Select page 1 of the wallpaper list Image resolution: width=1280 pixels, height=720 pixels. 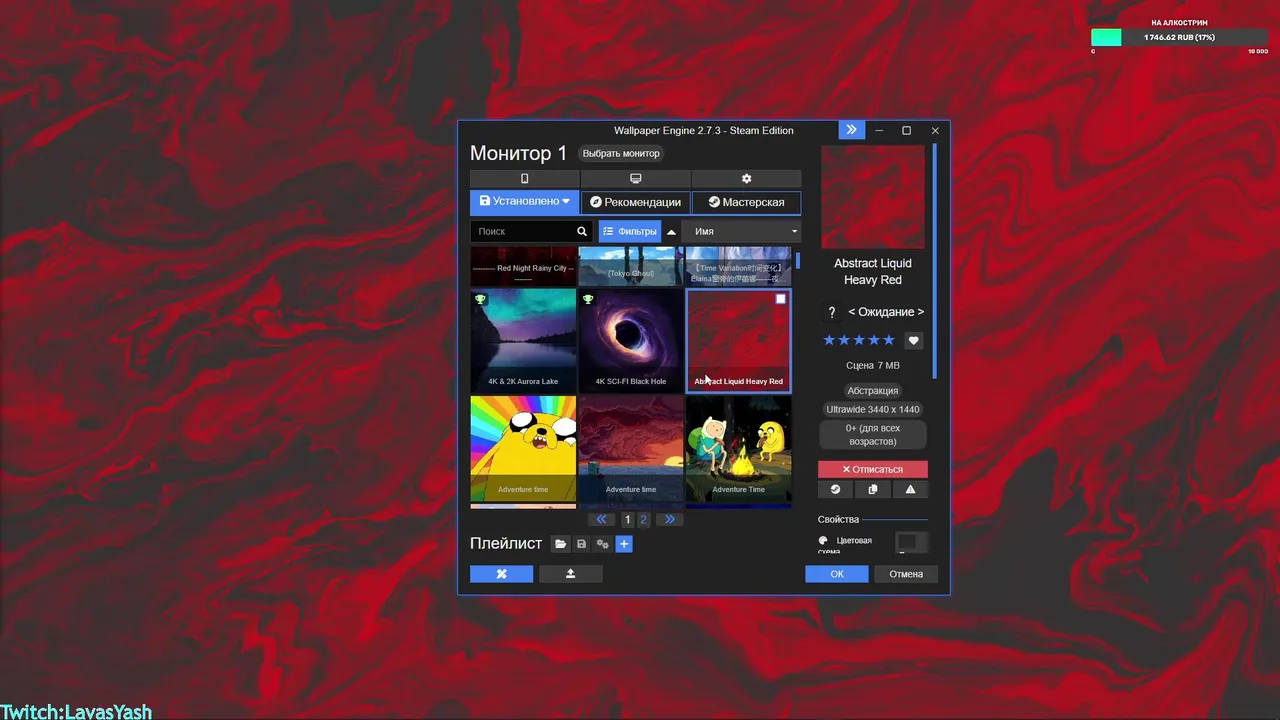[627, 519]
